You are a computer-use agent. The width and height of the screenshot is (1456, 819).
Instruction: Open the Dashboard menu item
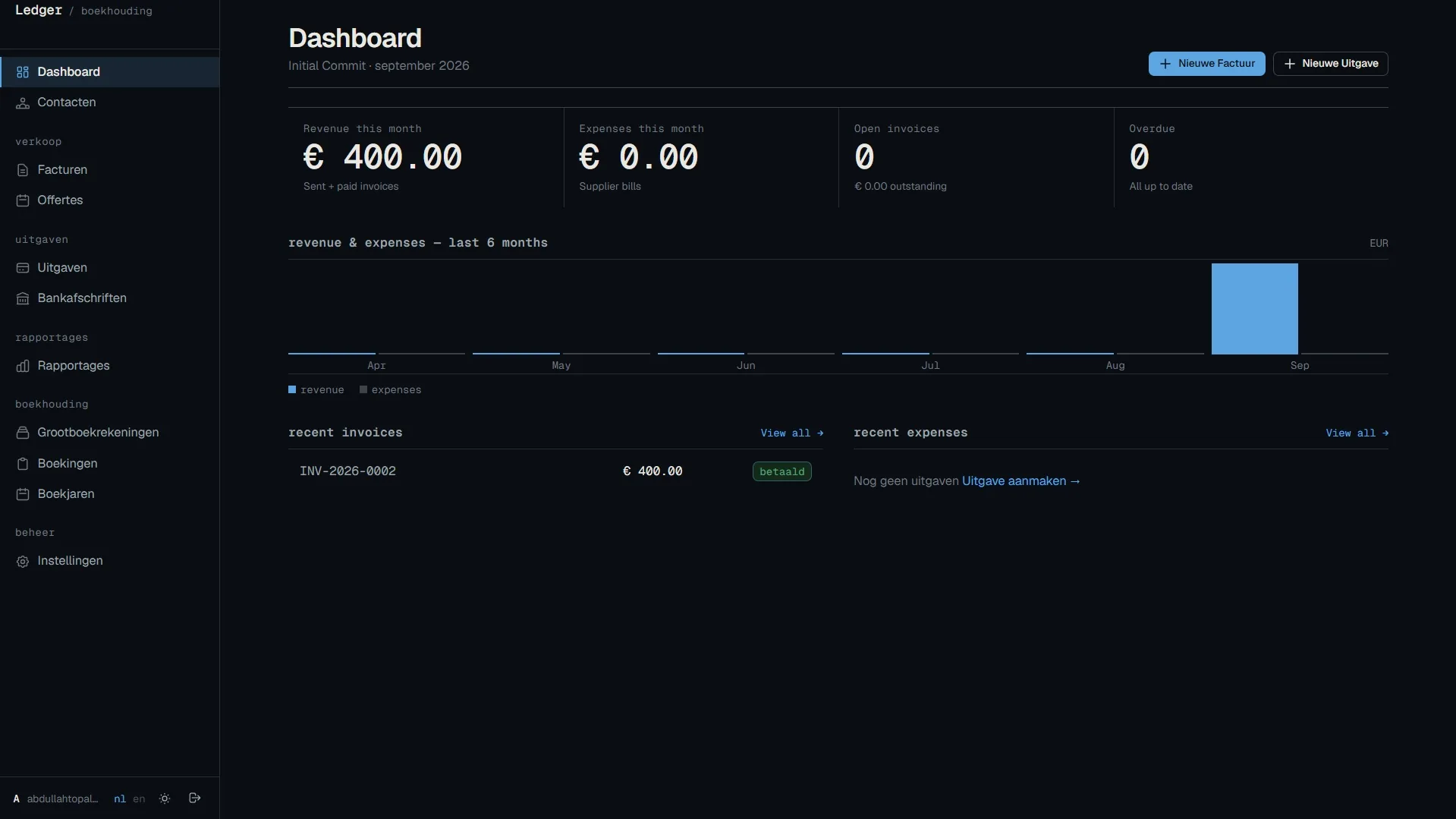pos(110,72)
